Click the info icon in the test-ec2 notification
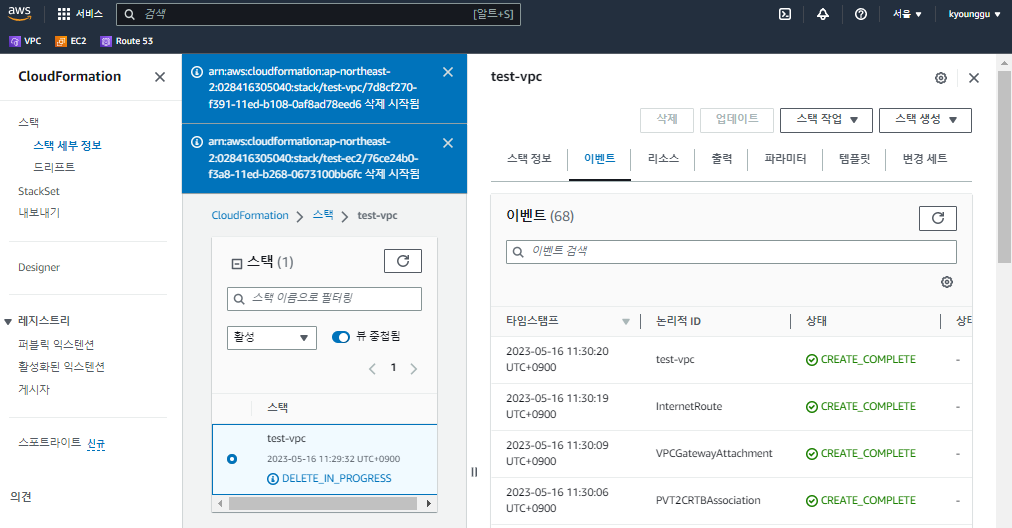The height and width of the screenshot is (528, 1012). [x=197, y=141]
